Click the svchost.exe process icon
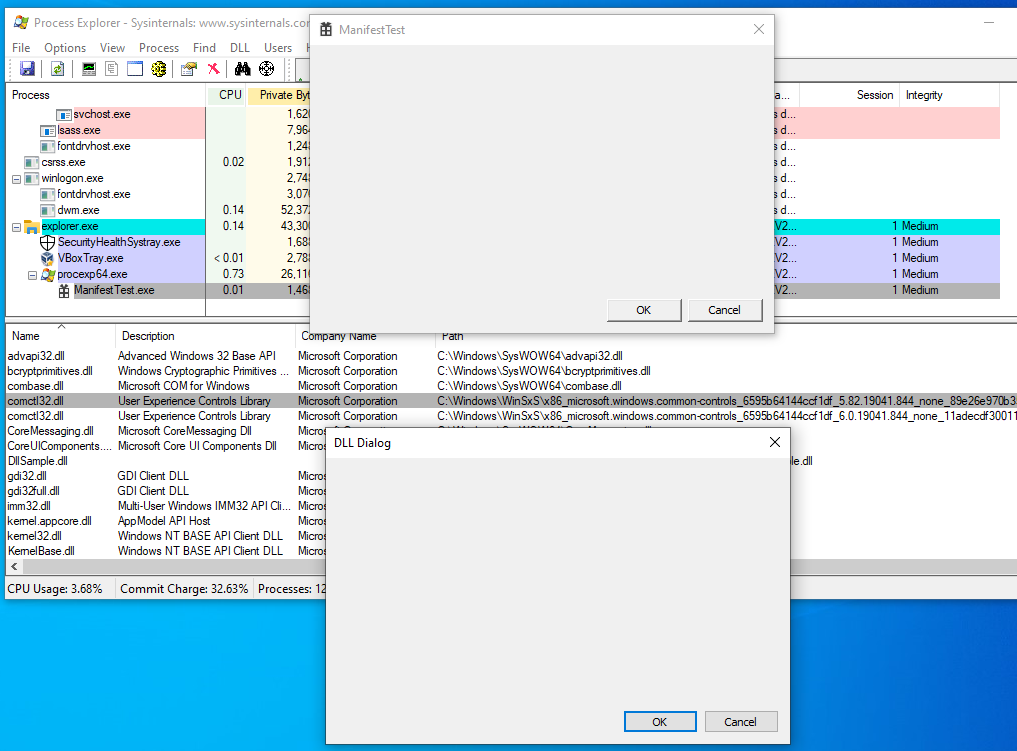 click(64, 115)
